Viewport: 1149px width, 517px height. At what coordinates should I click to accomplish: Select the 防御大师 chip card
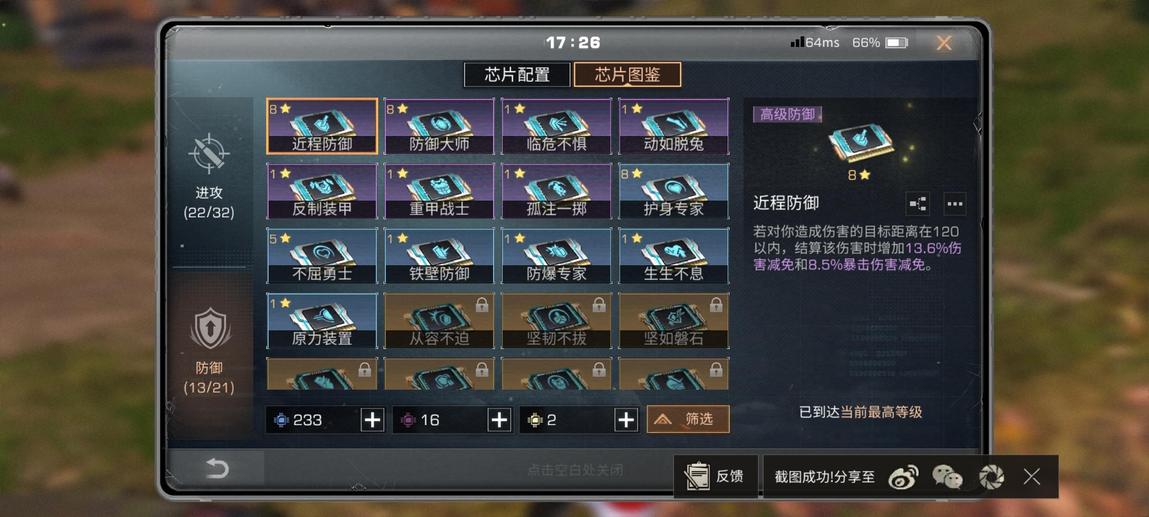pos(439,127)
